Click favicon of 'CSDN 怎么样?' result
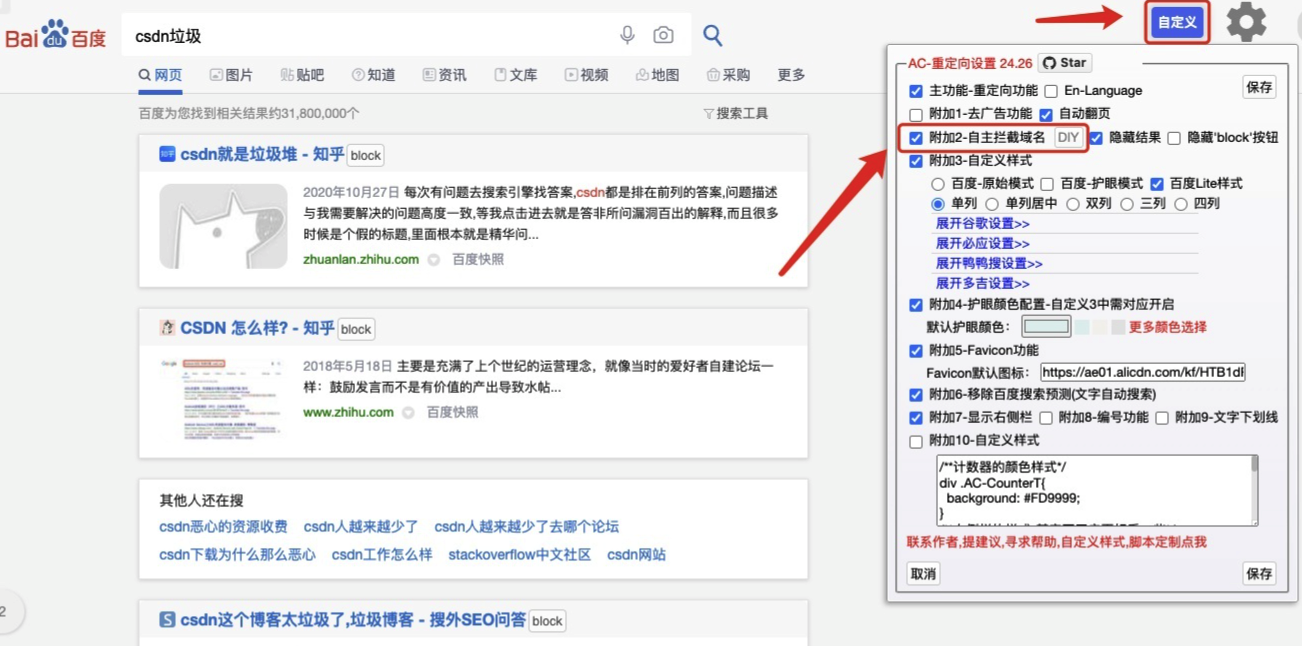This screenshot has height=646, width=1302. pos(167,328)
